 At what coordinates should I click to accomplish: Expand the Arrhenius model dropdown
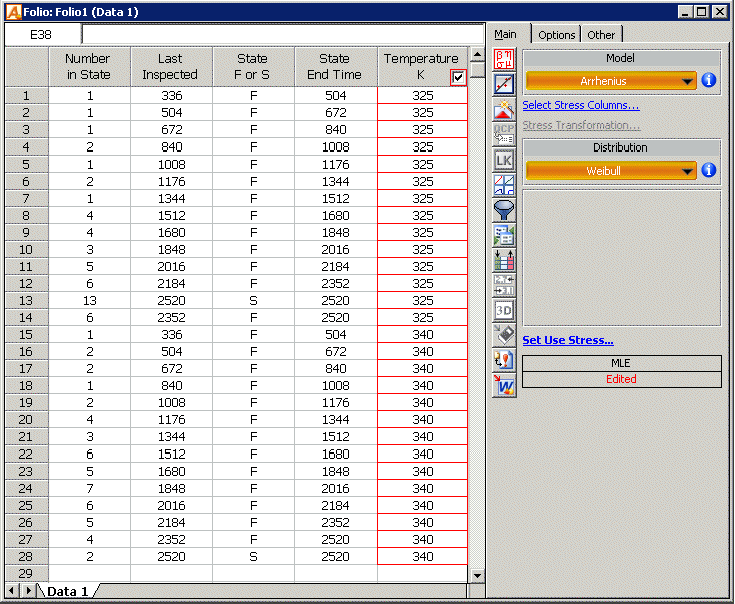click(611, 81)
